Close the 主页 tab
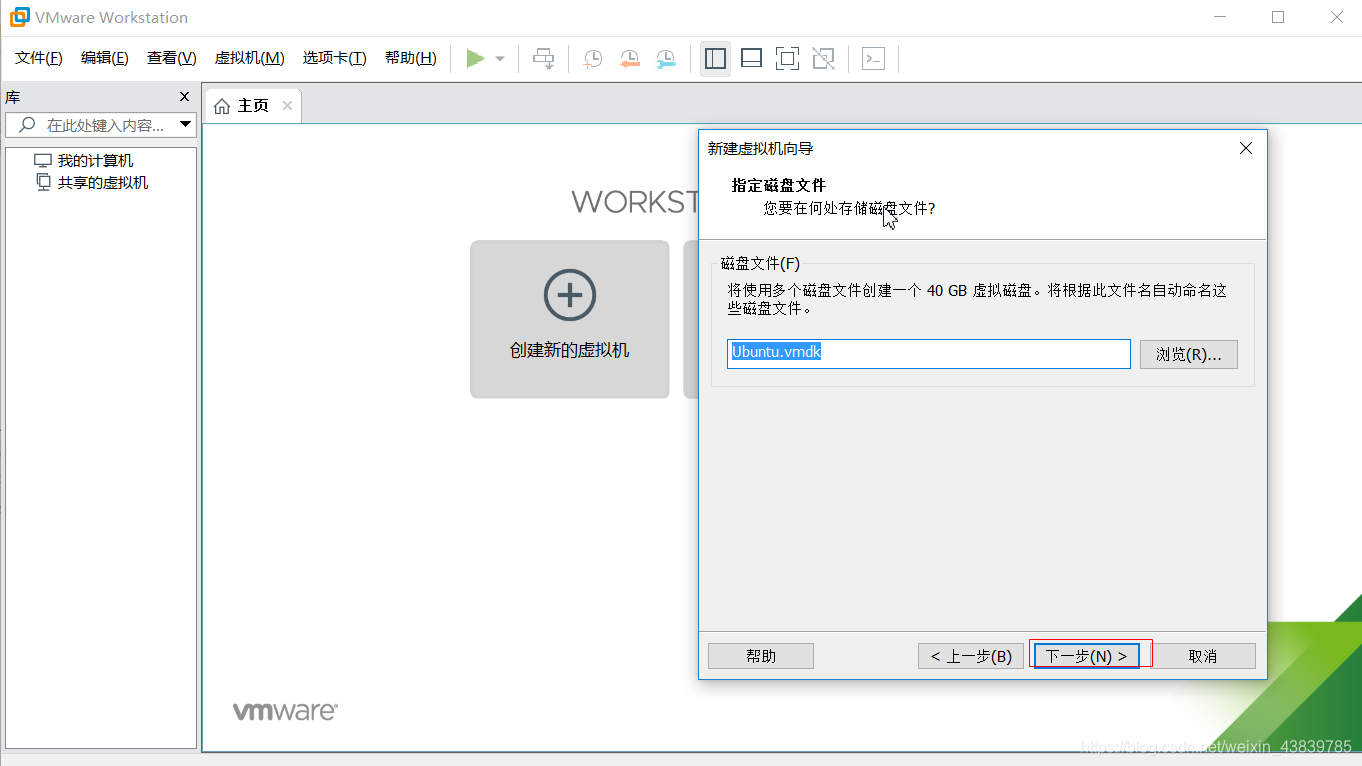Viewport: 1362px width, 766px height. (x=287, y=106)
